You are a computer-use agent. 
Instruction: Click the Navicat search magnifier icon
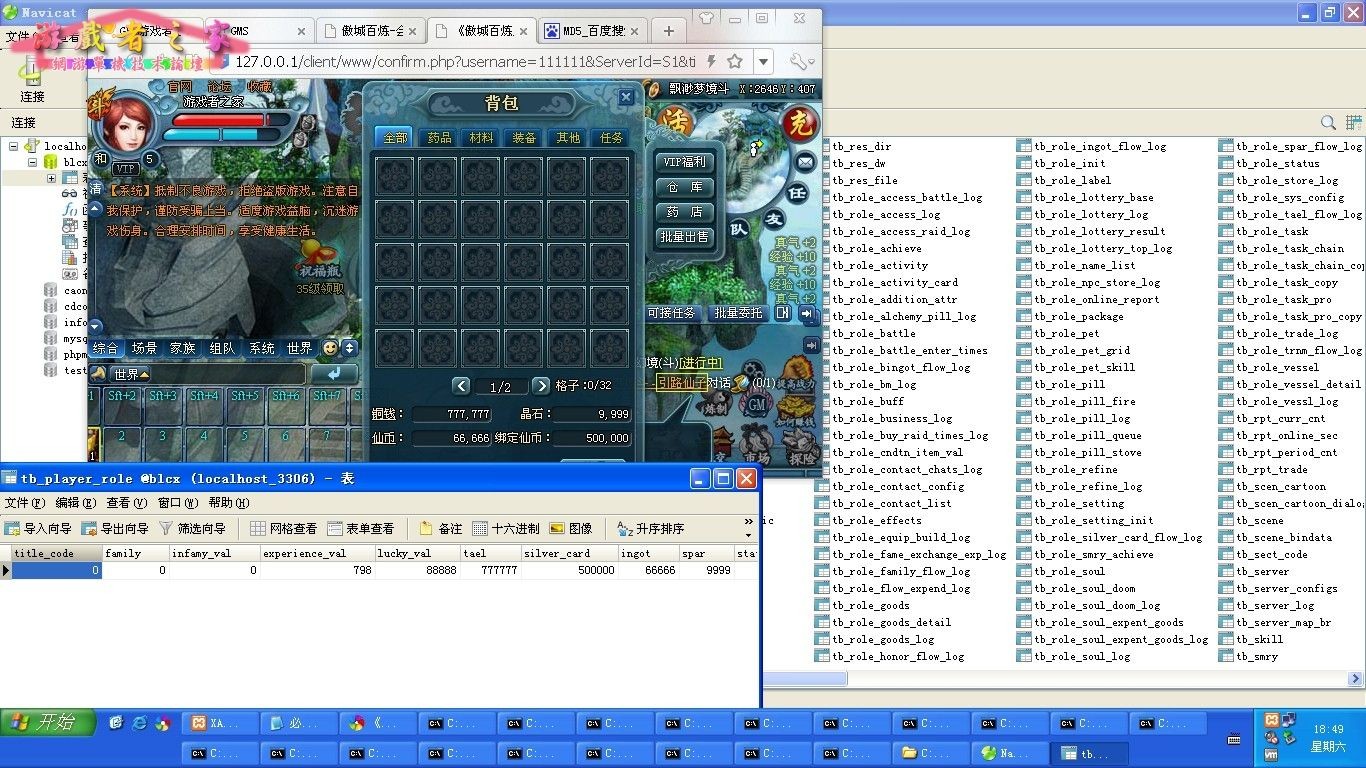click(x=1328, y=123)
